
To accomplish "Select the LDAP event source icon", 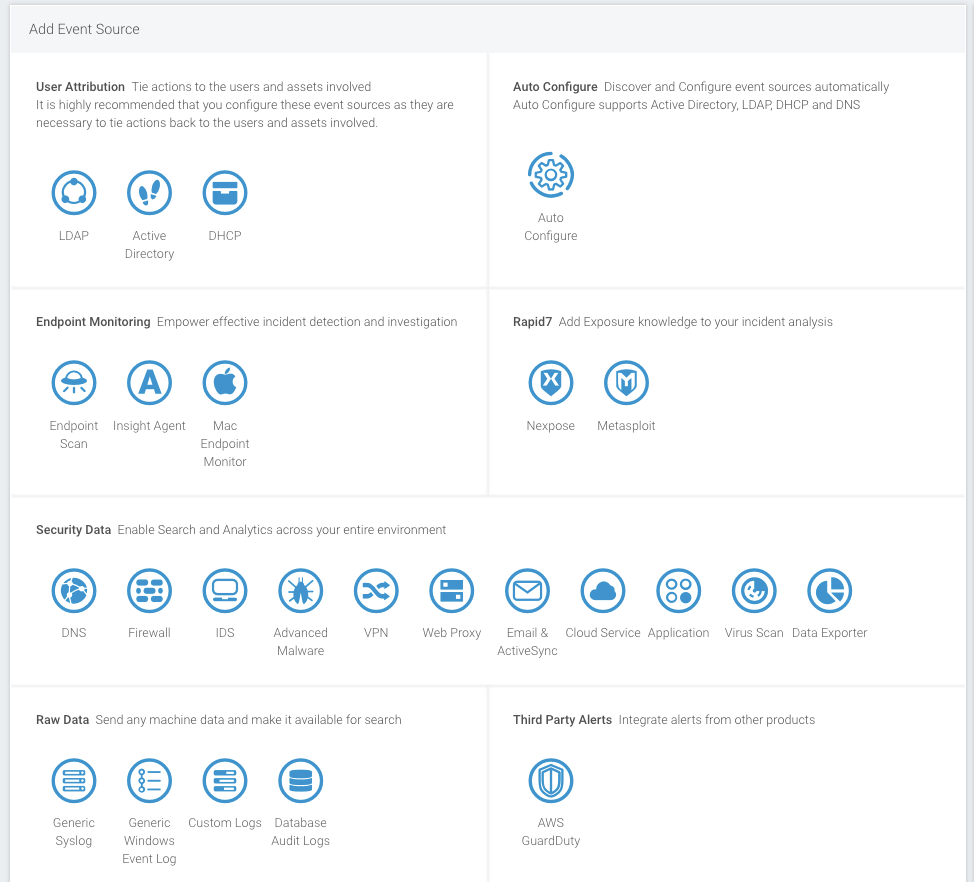I will pyautogui.click(x=74, y=193).
